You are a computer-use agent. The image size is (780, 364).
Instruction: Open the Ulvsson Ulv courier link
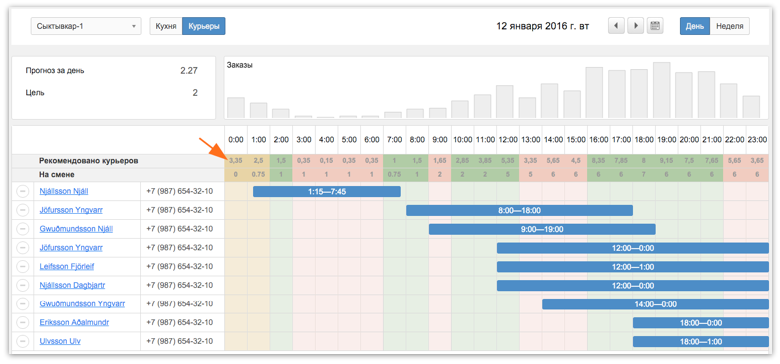click(60, 342)
